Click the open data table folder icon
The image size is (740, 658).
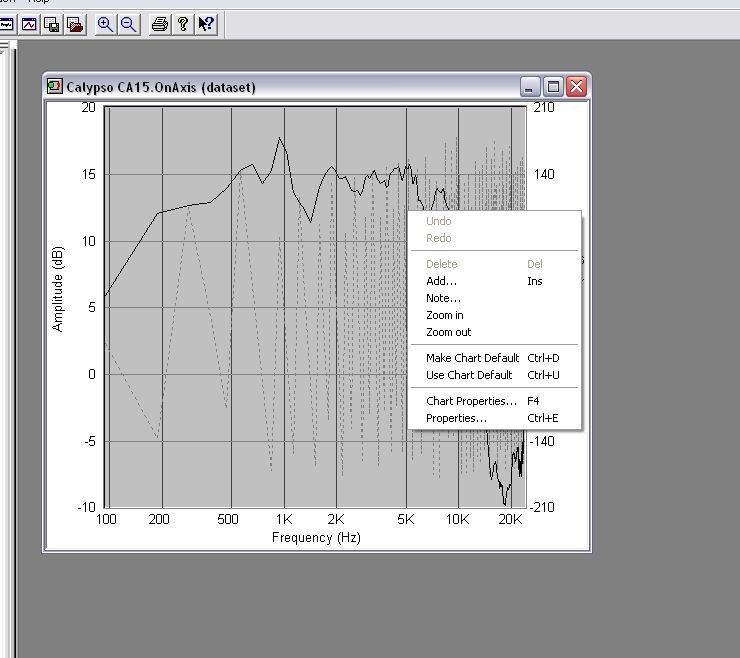click(75, 24)
